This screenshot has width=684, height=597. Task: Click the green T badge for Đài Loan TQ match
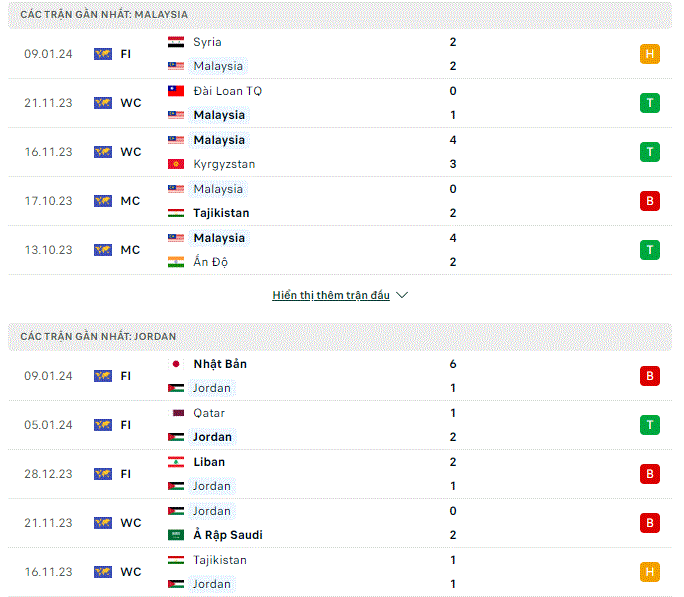[650, 103]
